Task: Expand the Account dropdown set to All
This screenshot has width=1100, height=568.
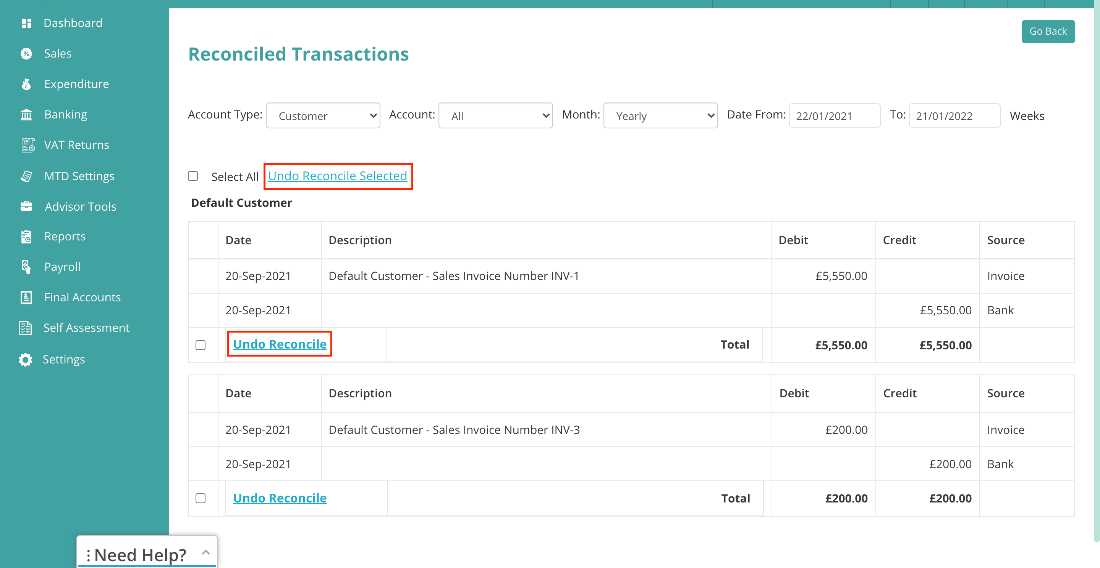Action: pos(496,116)
